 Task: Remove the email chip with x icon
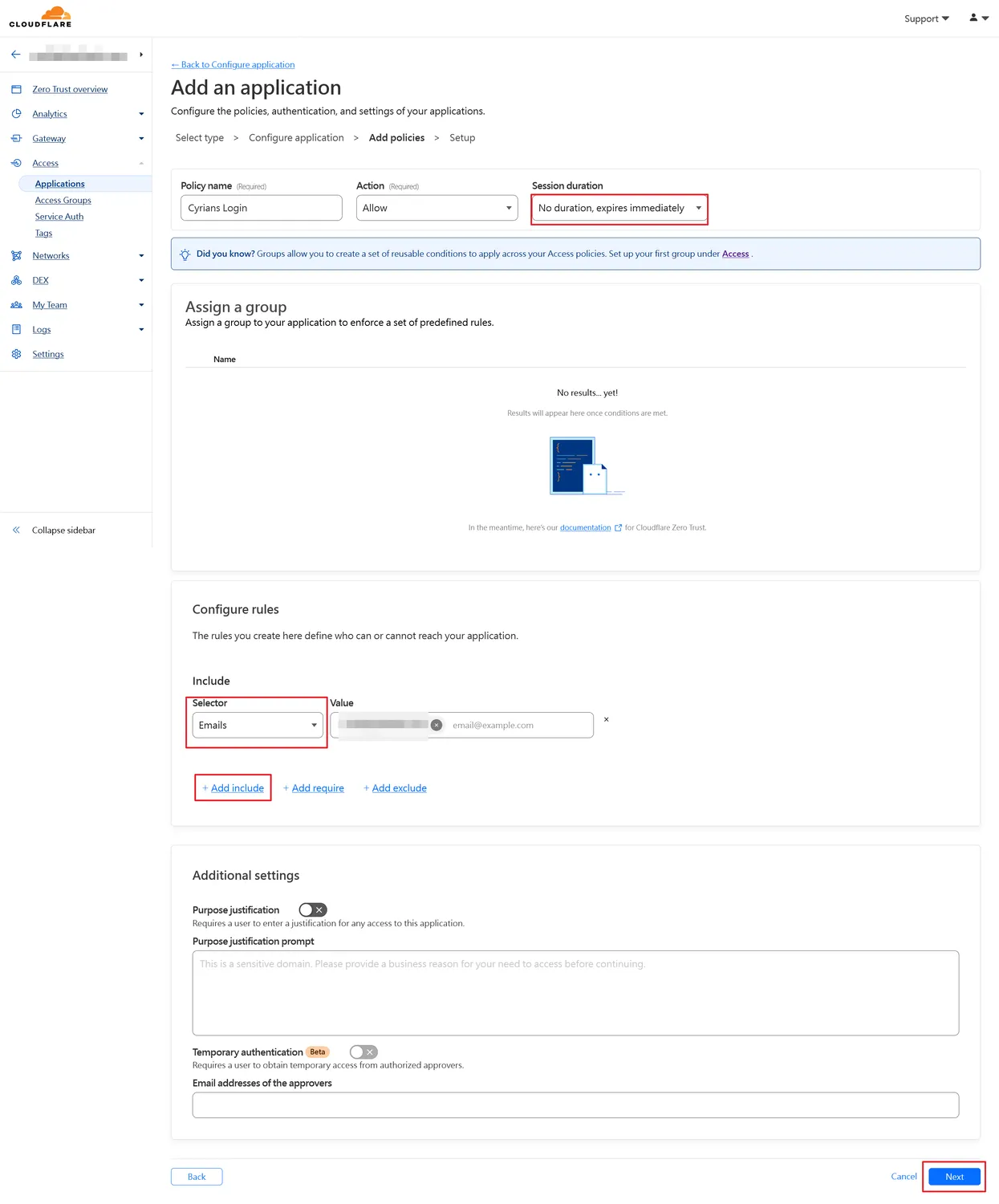[x=437, y=725]
